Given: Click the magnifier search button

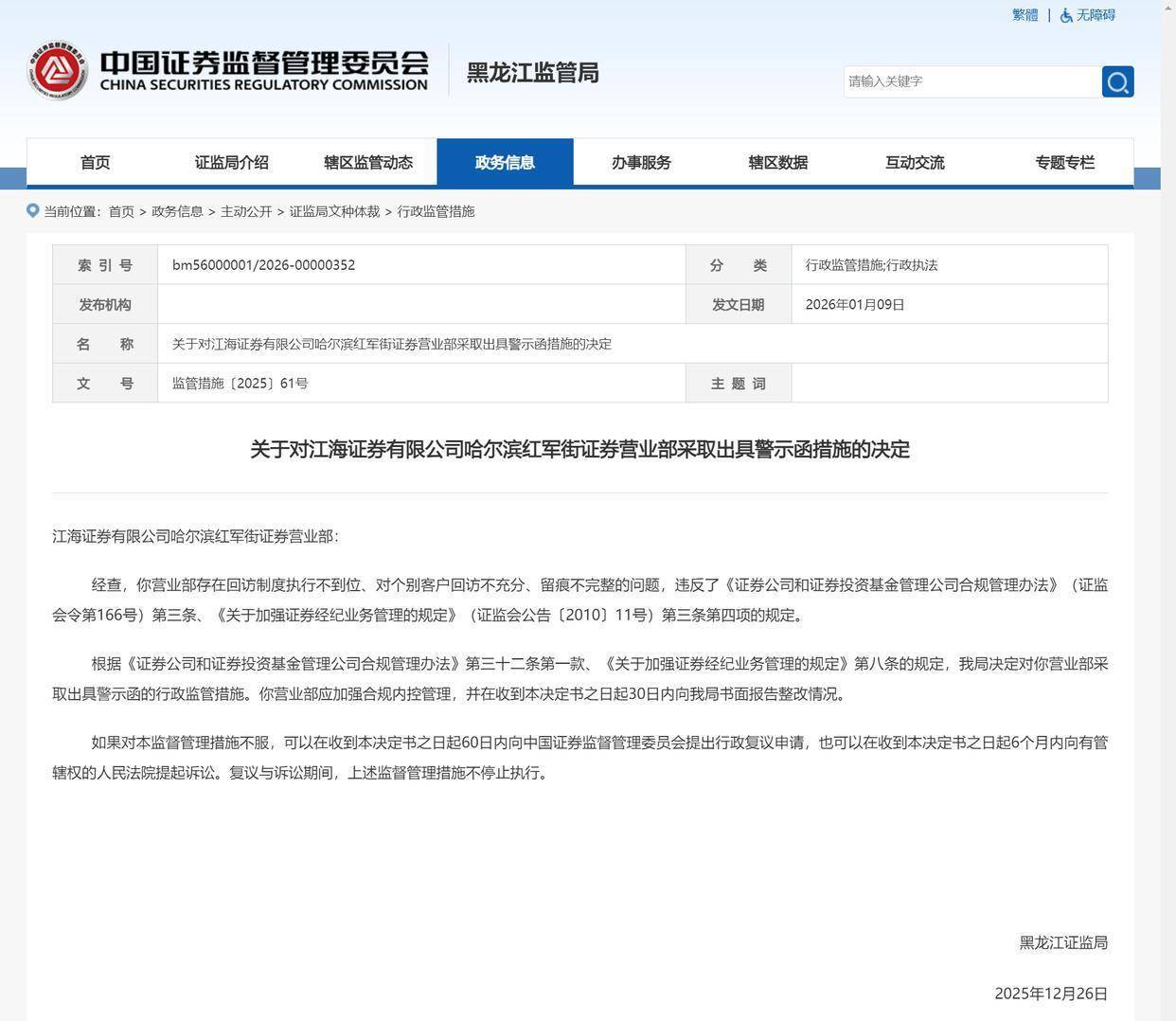Looking at the screenshot, I should click(1117, 81).
